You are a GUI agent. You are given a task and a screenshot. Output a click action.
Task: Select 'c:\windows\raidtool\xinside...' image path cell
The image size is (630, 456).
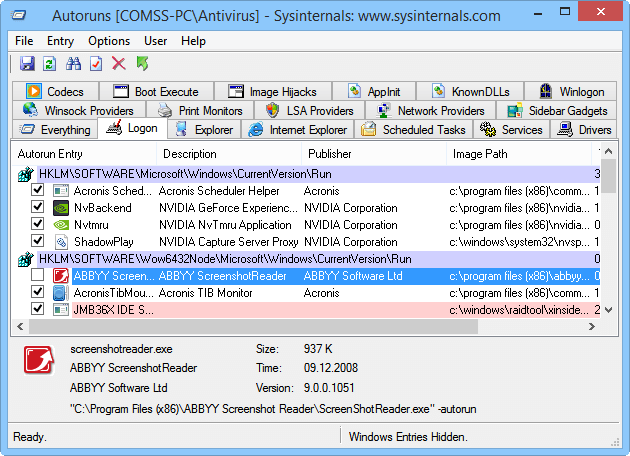click(519, 310)
